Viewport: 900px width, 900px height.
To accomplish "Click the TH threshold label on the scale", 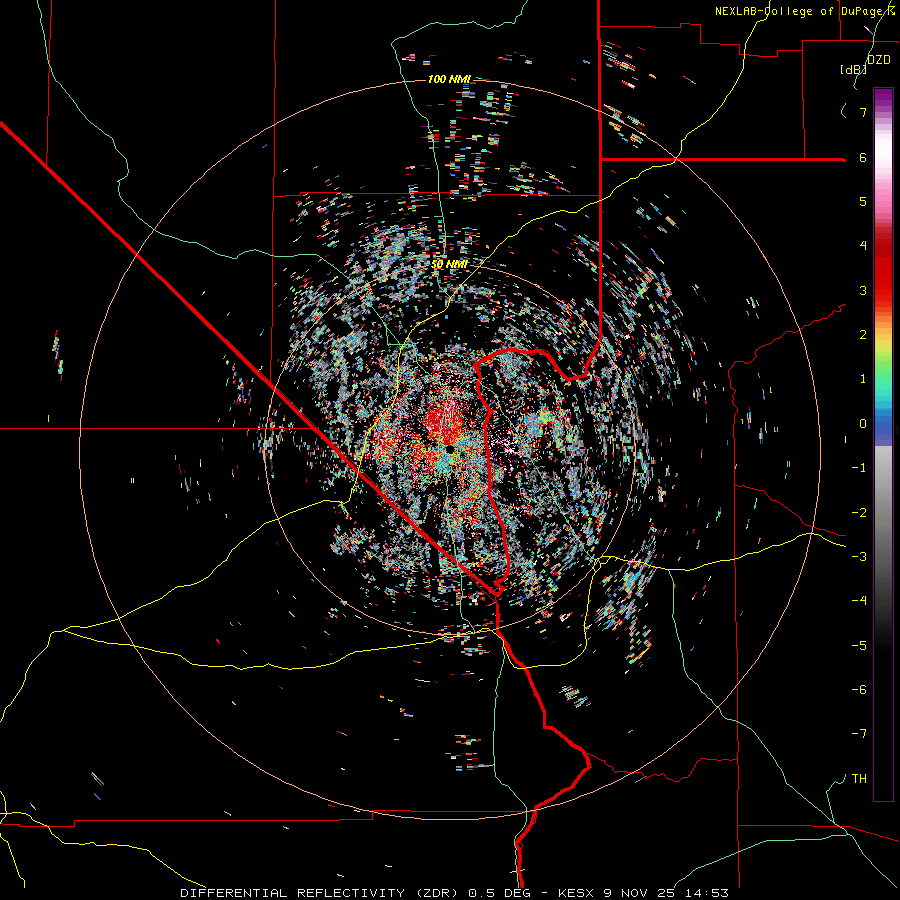I will coord(859,779).
